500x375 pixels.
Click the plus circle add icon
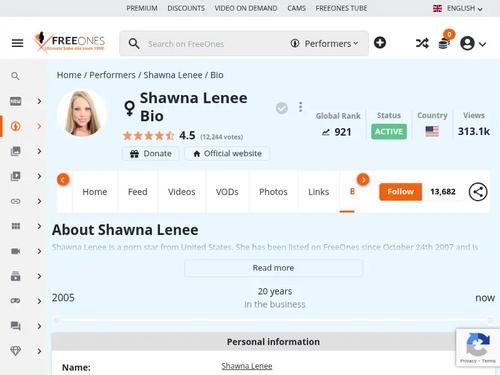click(380, 43)
